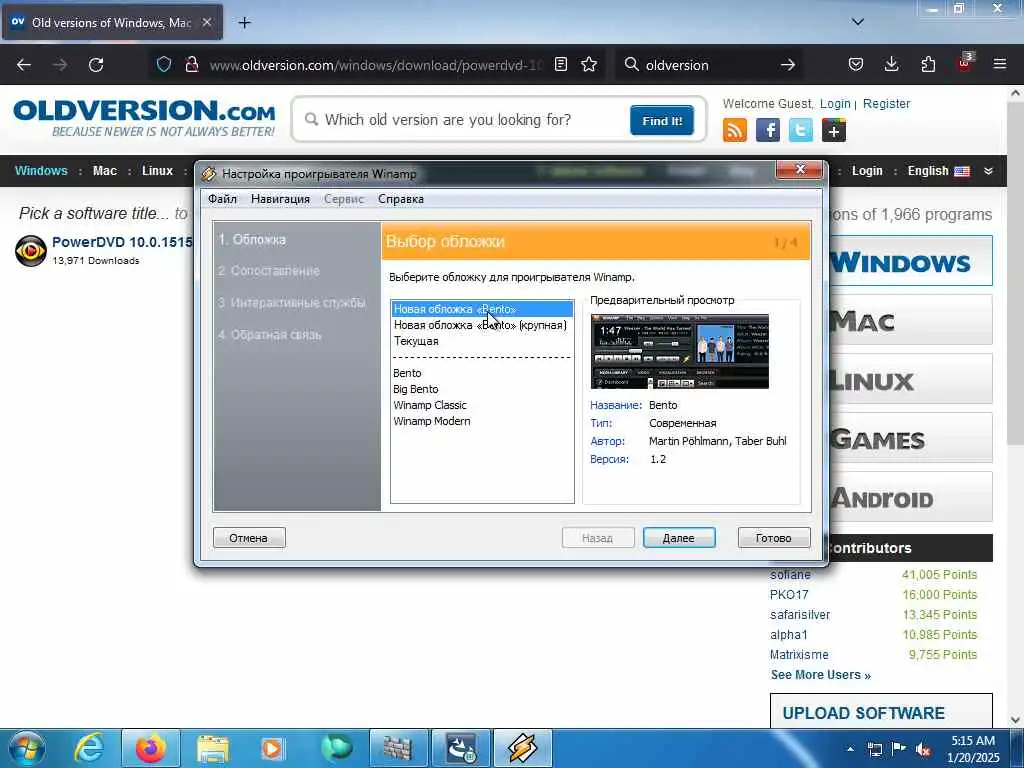Click the Bento skin preview thumbnail

[x=680, y=351]
